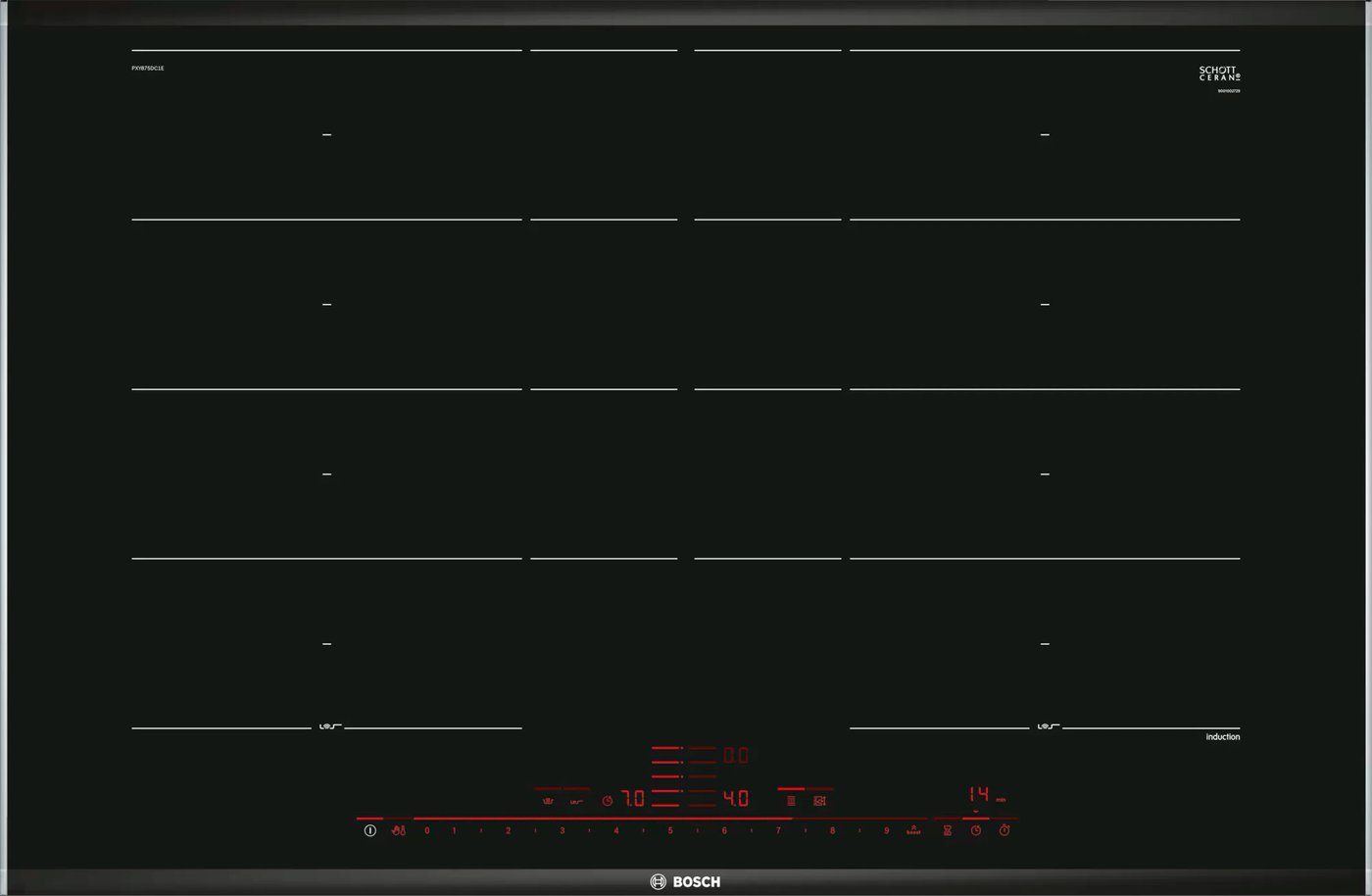Touch the boost power symbol
Screen dimensions: 1372x896
click(913, 829)
